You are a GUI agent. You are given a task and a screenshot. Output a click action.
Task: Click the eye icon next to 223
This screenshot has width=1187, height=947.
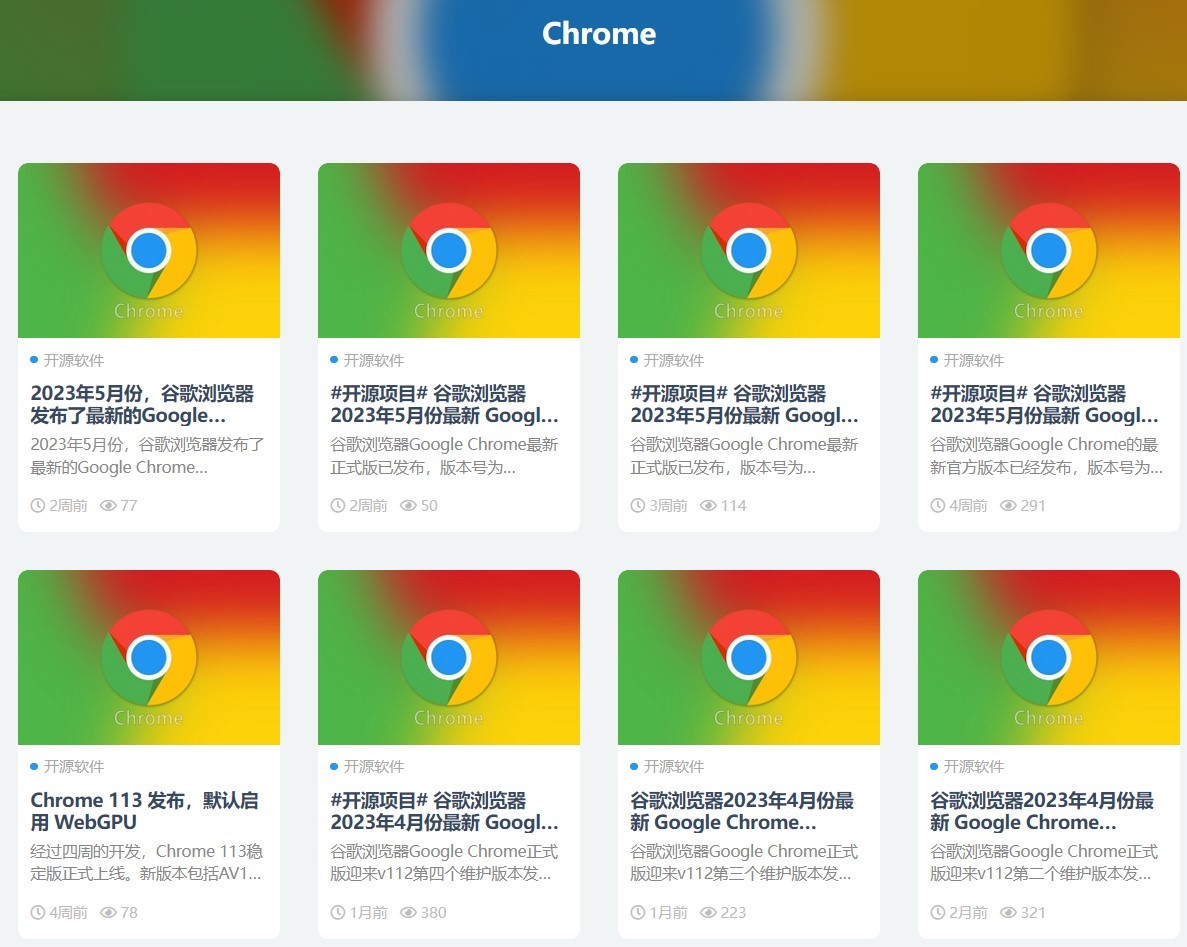709,913
